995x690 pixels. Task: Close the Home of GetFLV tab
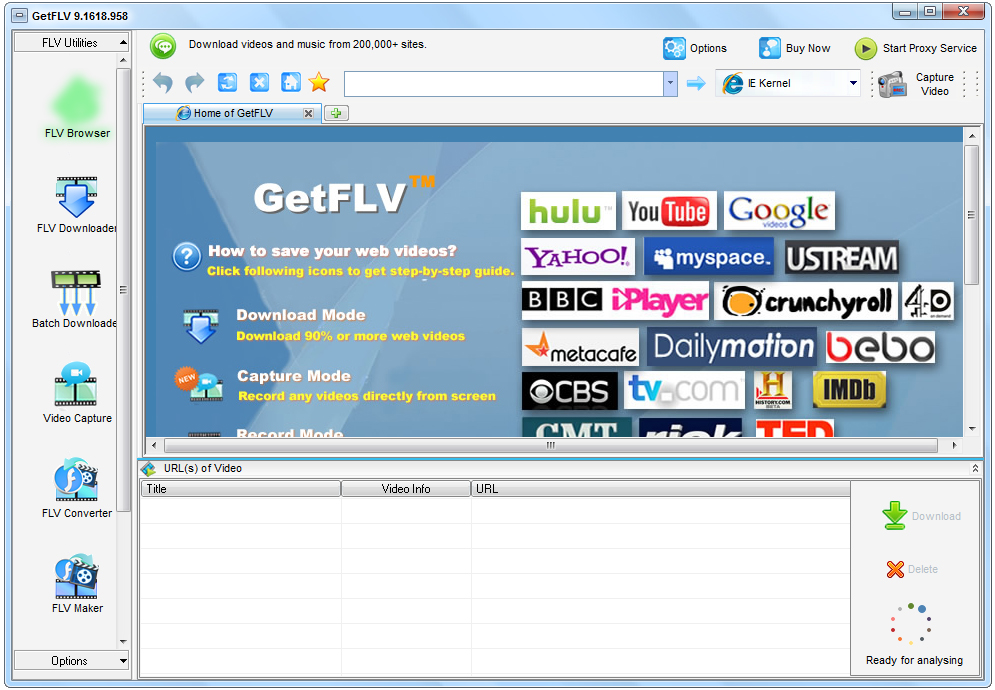pyautogui.click(x=308, y=113)
